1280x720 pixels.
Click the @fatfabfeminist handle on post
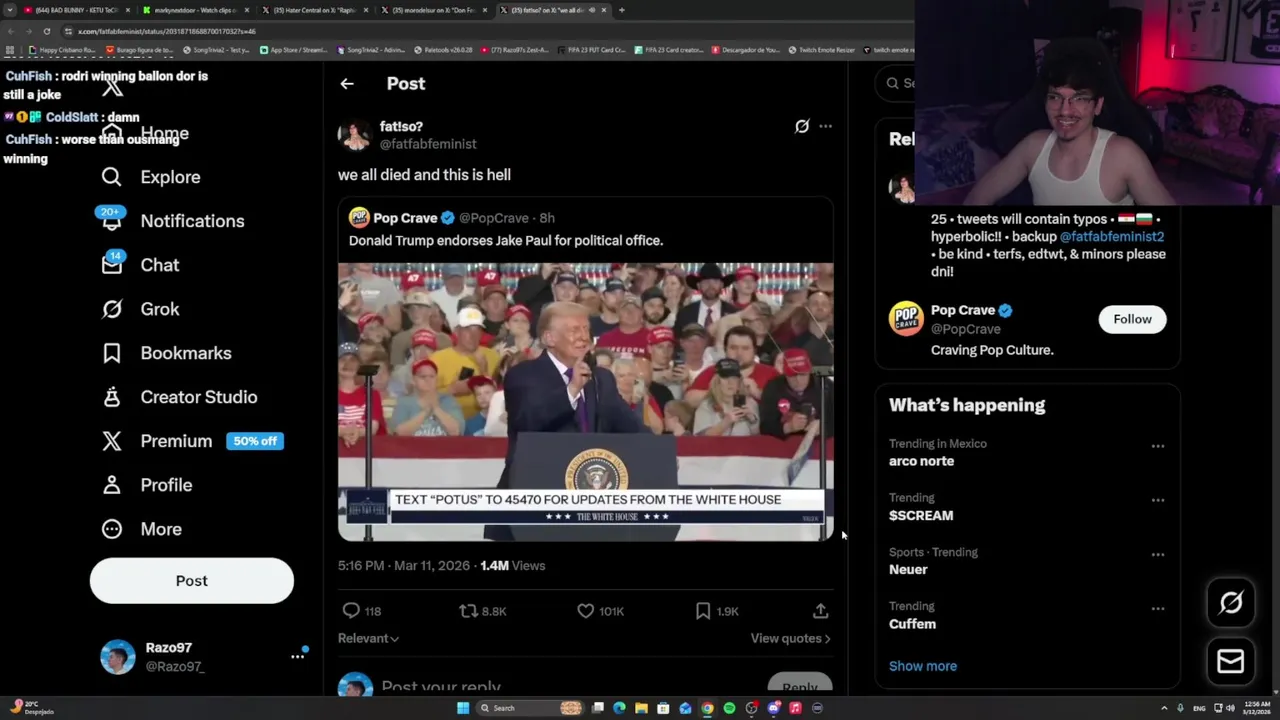[x=428, y=144]
